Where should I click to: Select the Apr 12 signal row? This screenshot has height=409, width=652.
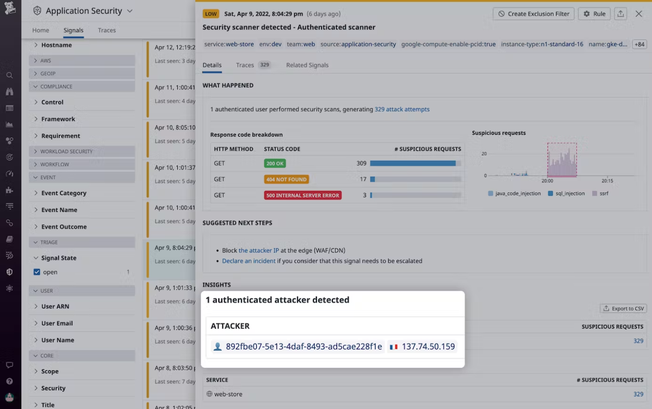click(x=170, y=59)
